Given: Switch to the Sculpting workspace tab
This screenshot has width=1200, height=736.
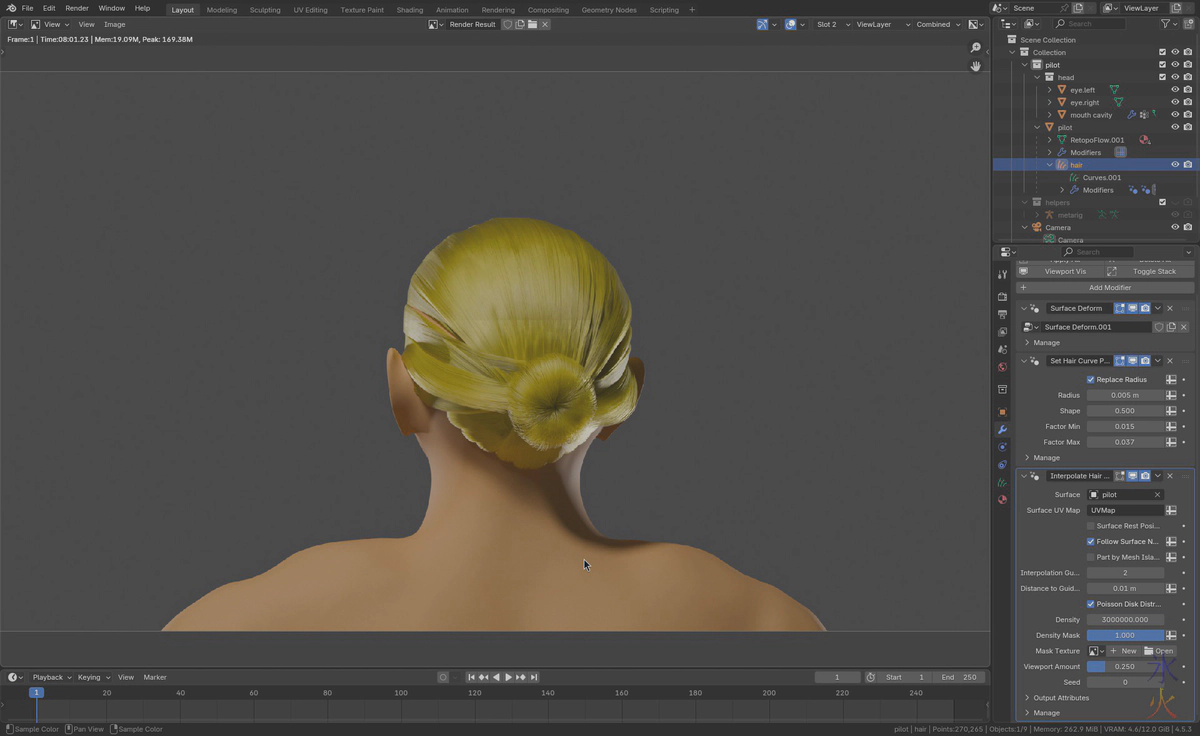Looking at the screenshot, I should tap(264, 10).
